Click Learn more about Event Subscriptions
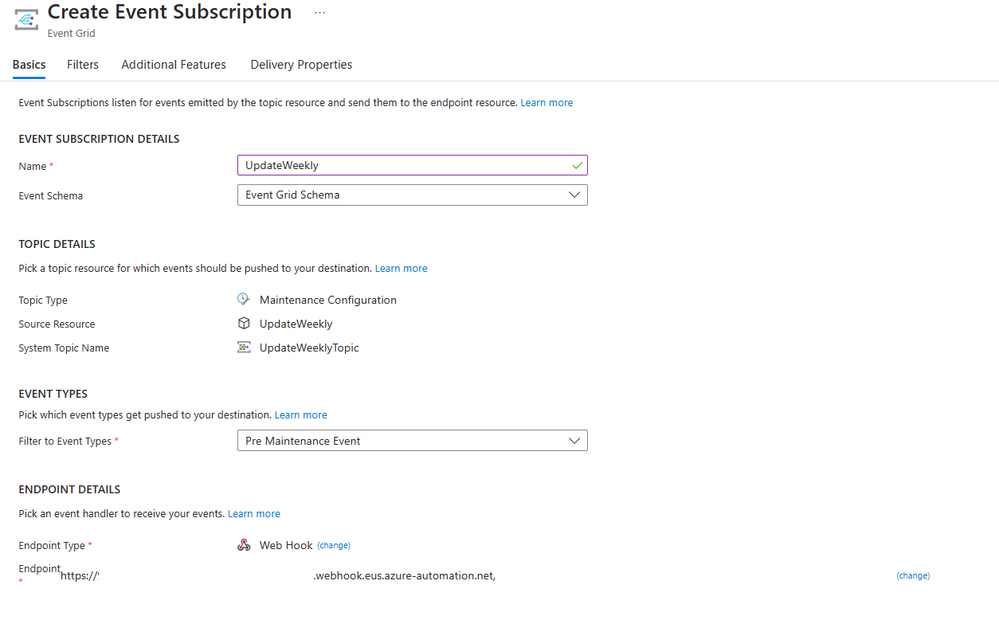The image size is (999, 617). coord(547,103)
